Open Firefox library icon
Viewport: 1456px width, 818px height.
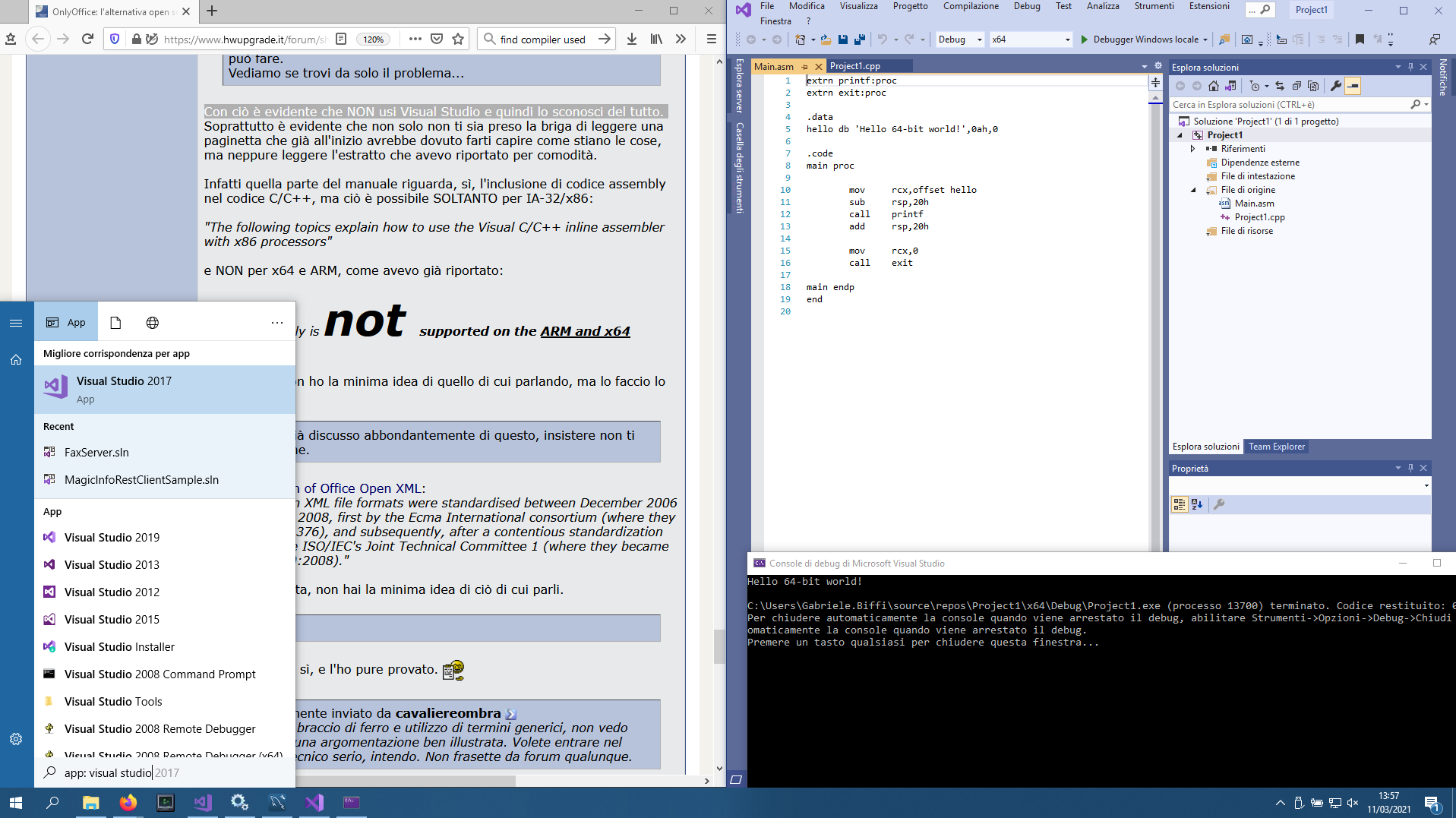click(x=656, y=39)
